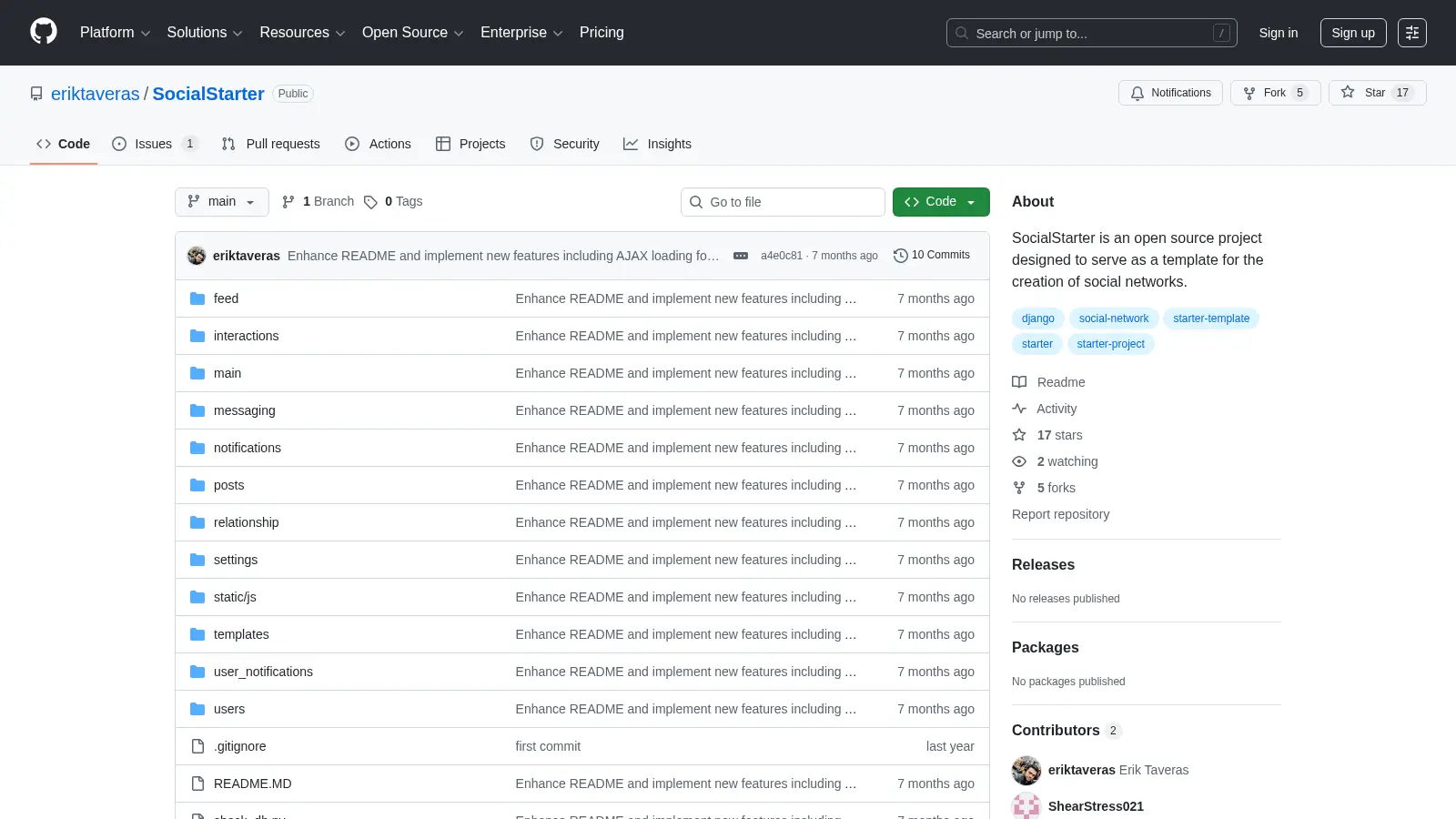Open the Enterprise dropdown menu

(521, 32)
